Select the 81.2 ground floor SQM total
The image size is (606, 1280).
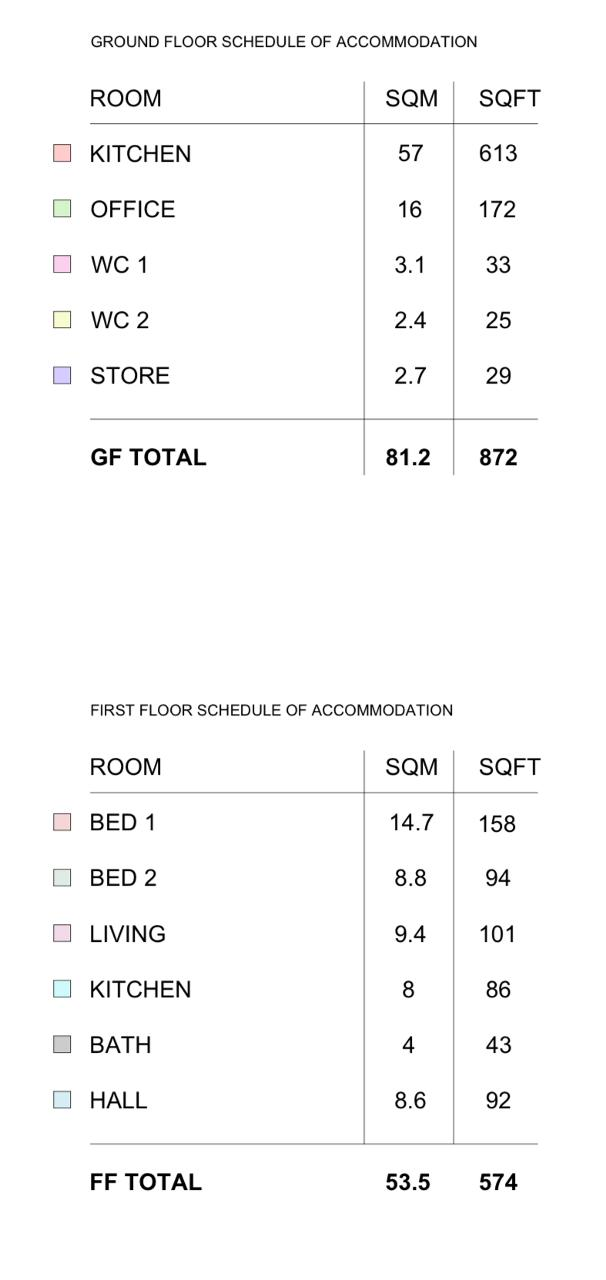pyautogui.click(x=408, y=457)
